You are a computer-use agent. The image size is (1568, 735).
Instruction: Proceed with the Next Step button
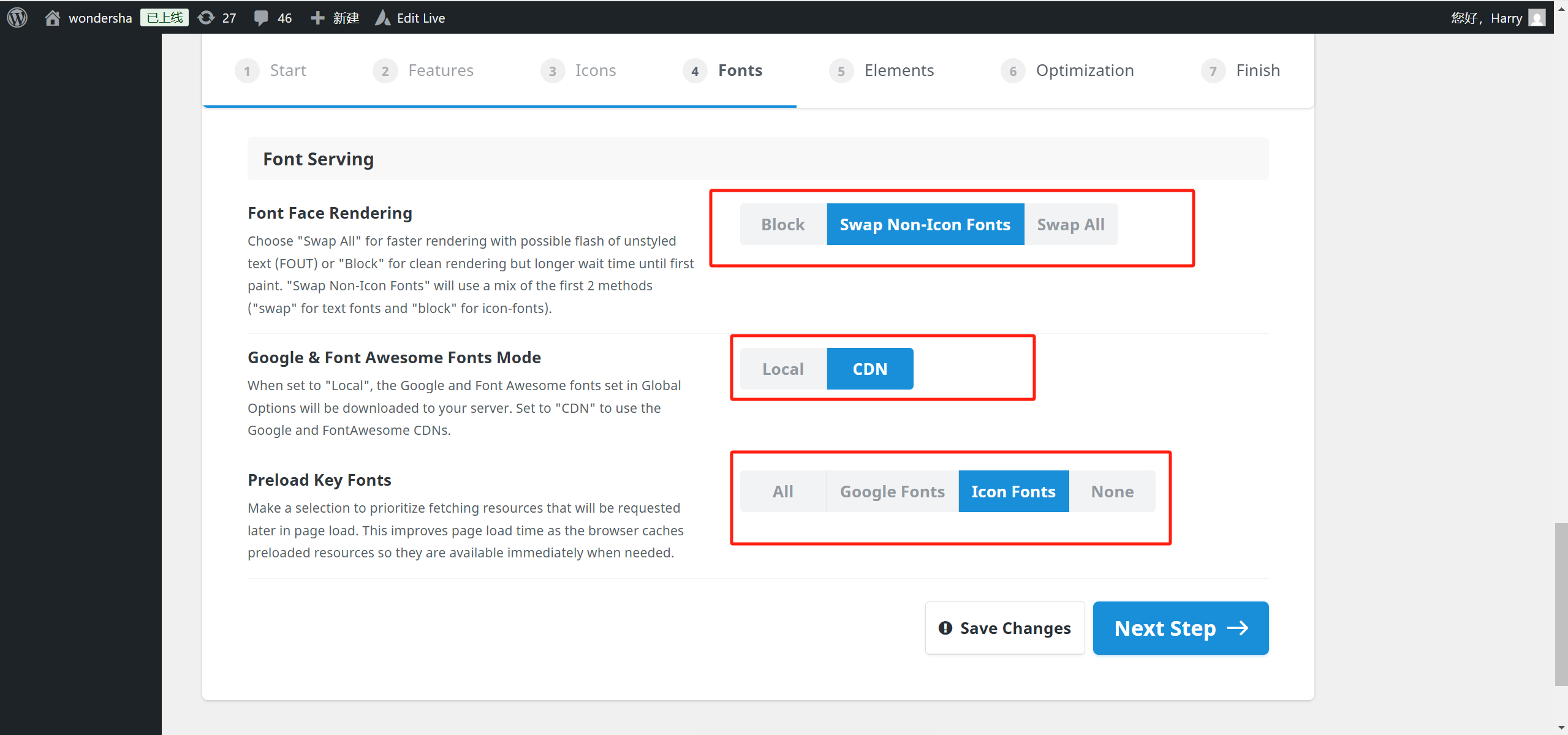(x=1180, y=628)
